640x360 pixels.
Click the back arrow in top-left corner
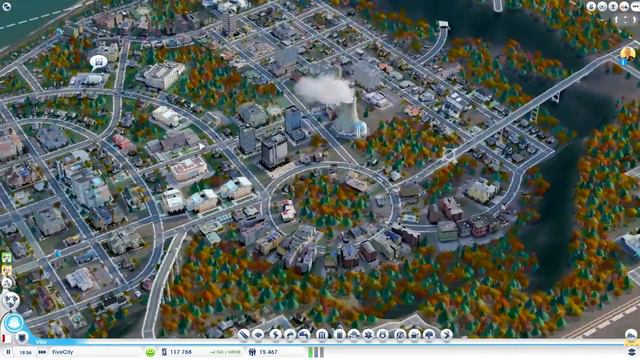7,6
